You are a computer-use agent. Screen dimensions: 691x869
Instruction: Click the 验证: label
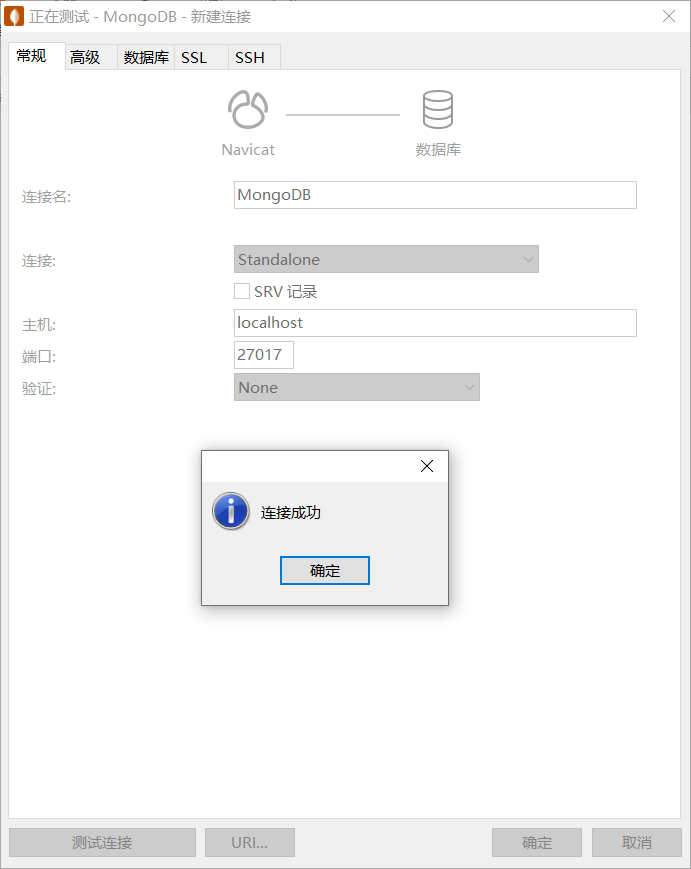tap(39, 389)
